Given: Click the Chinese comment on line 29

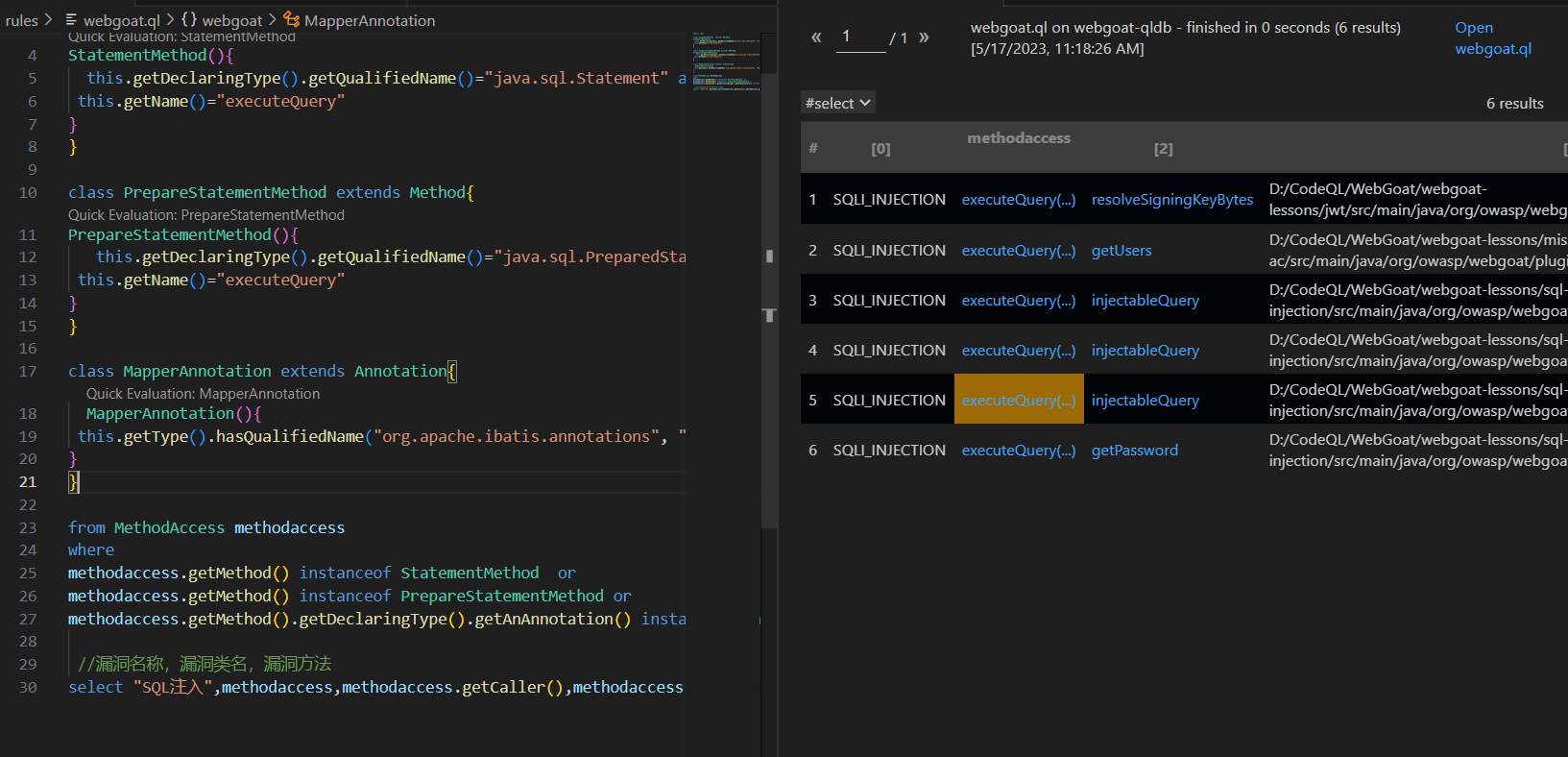Looking at the screenshot, I should (205, 665).
